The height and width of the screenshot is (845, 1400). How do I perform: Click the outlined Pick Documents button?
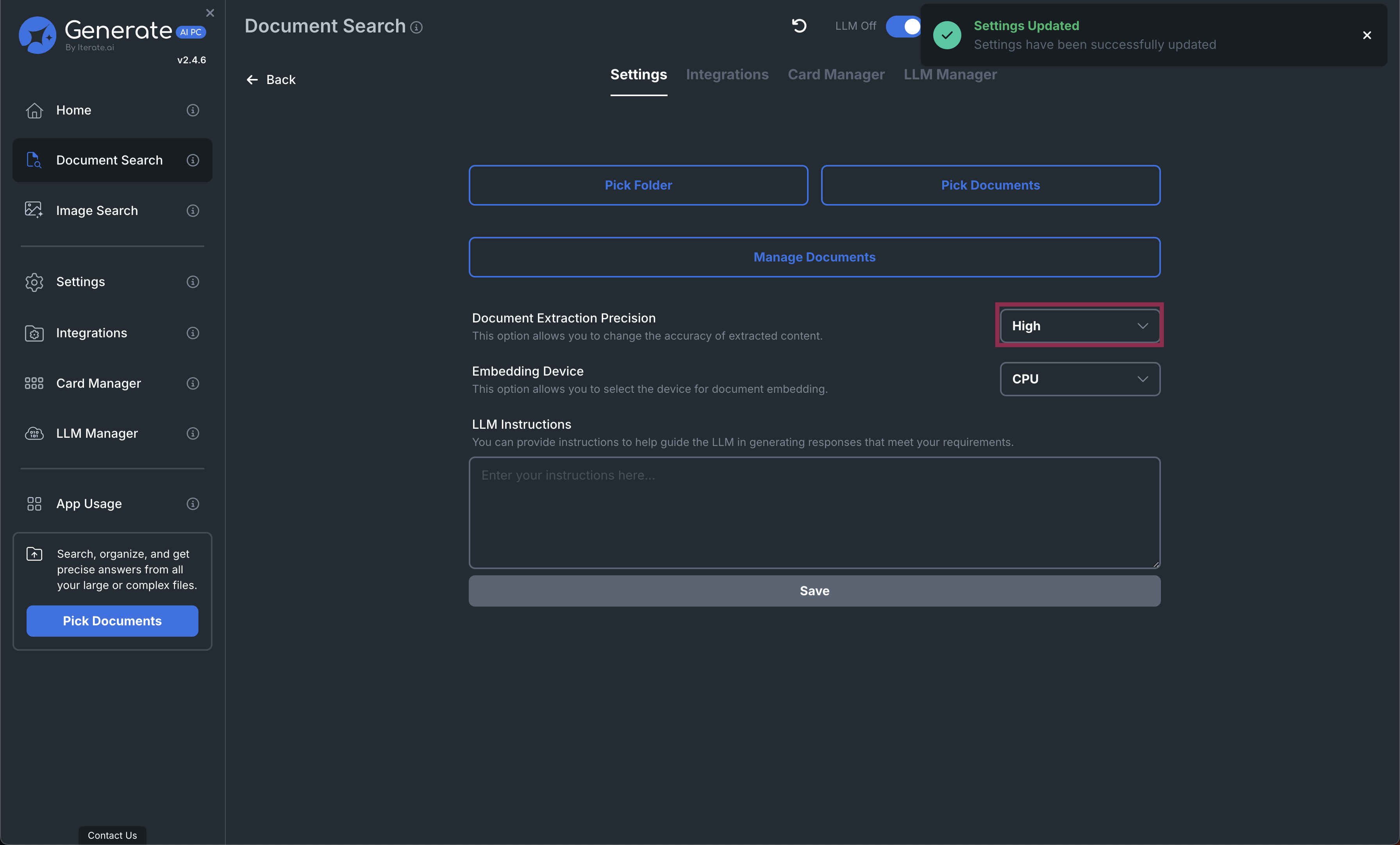[x=990, y=185]
